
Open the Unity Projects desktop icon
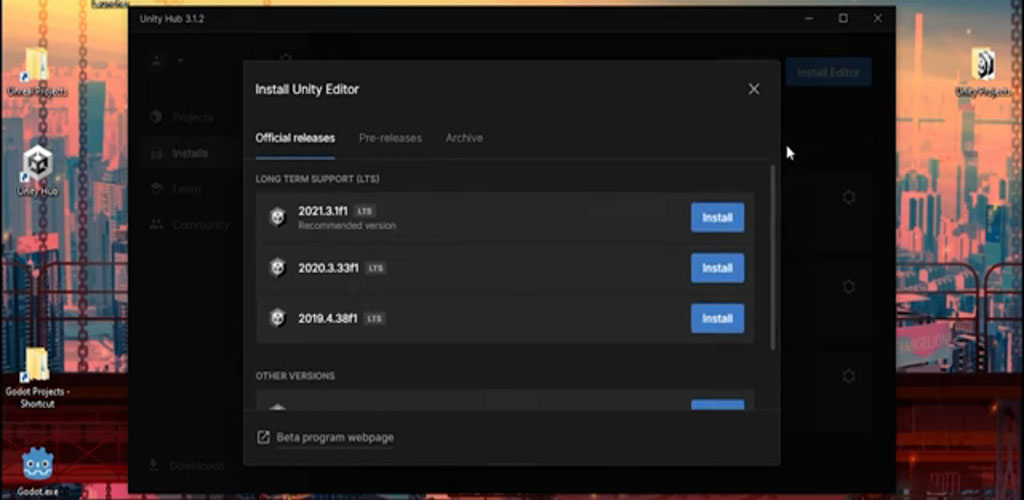(x=984, y=72)
